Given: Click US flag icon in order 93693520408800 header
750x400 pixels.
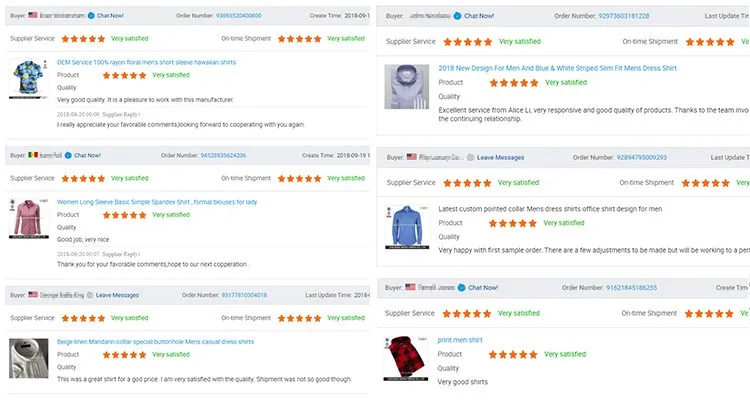Looking at the screenshot, I should [33, 16].
